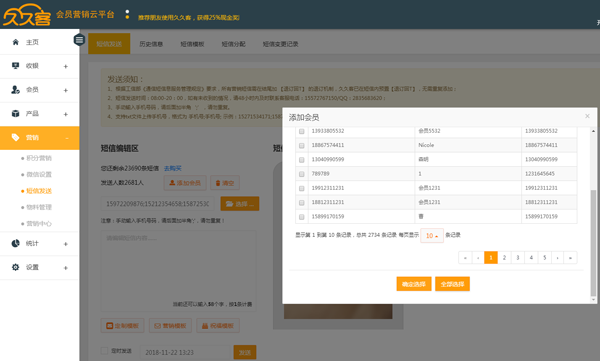Click the 久久客 logo
Image resolution: width=600 pixels, height=361 pixels.
tap(27, 15)
